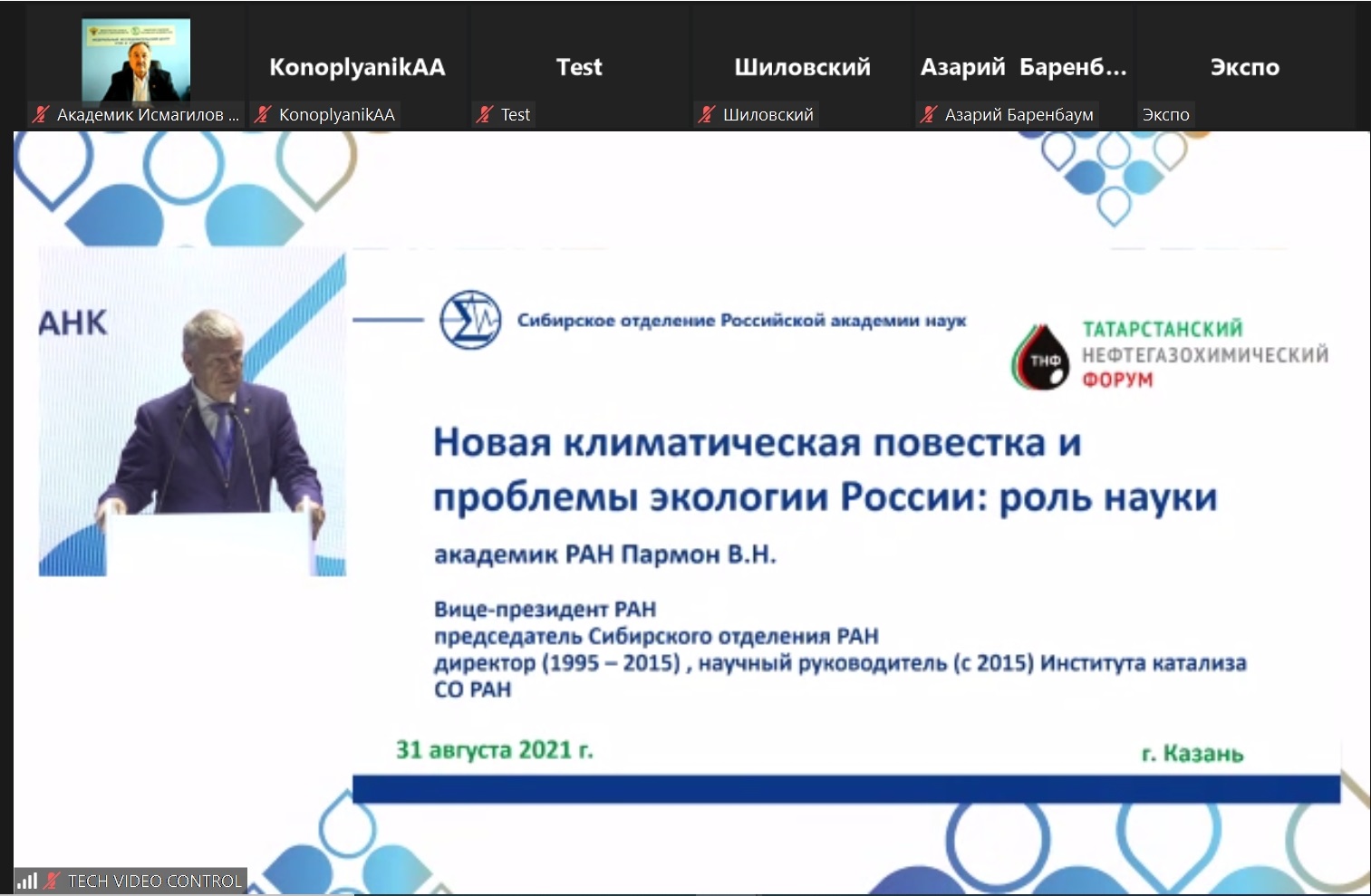
Task: Click the muted microphone icon beside Академик Исмагилов
Action: click(41, 115)
